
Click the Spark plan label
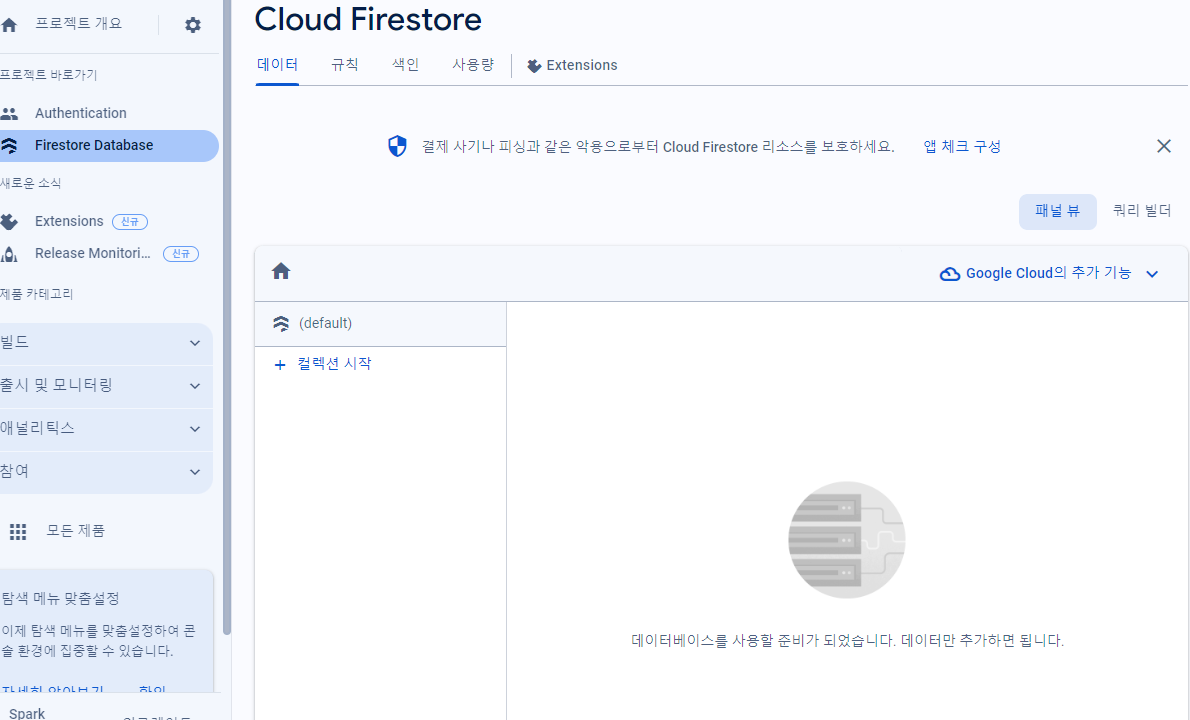click(x=27, y=713)
